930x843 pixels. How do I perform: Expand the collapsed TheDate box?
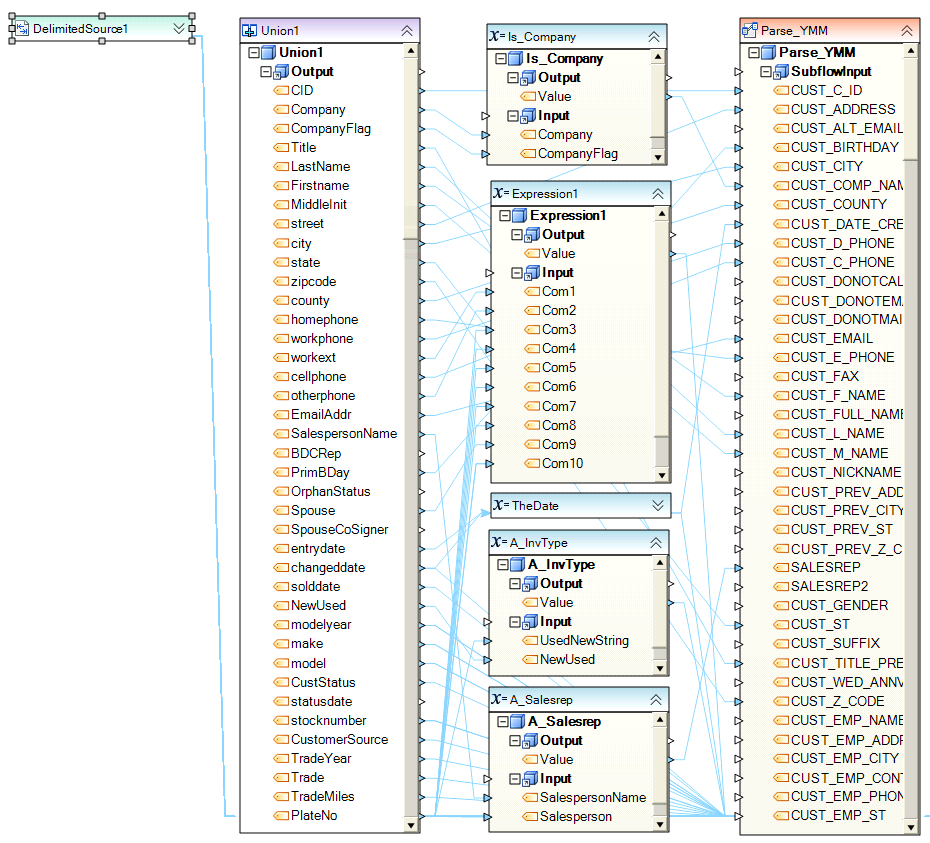[x=656, y=505]
